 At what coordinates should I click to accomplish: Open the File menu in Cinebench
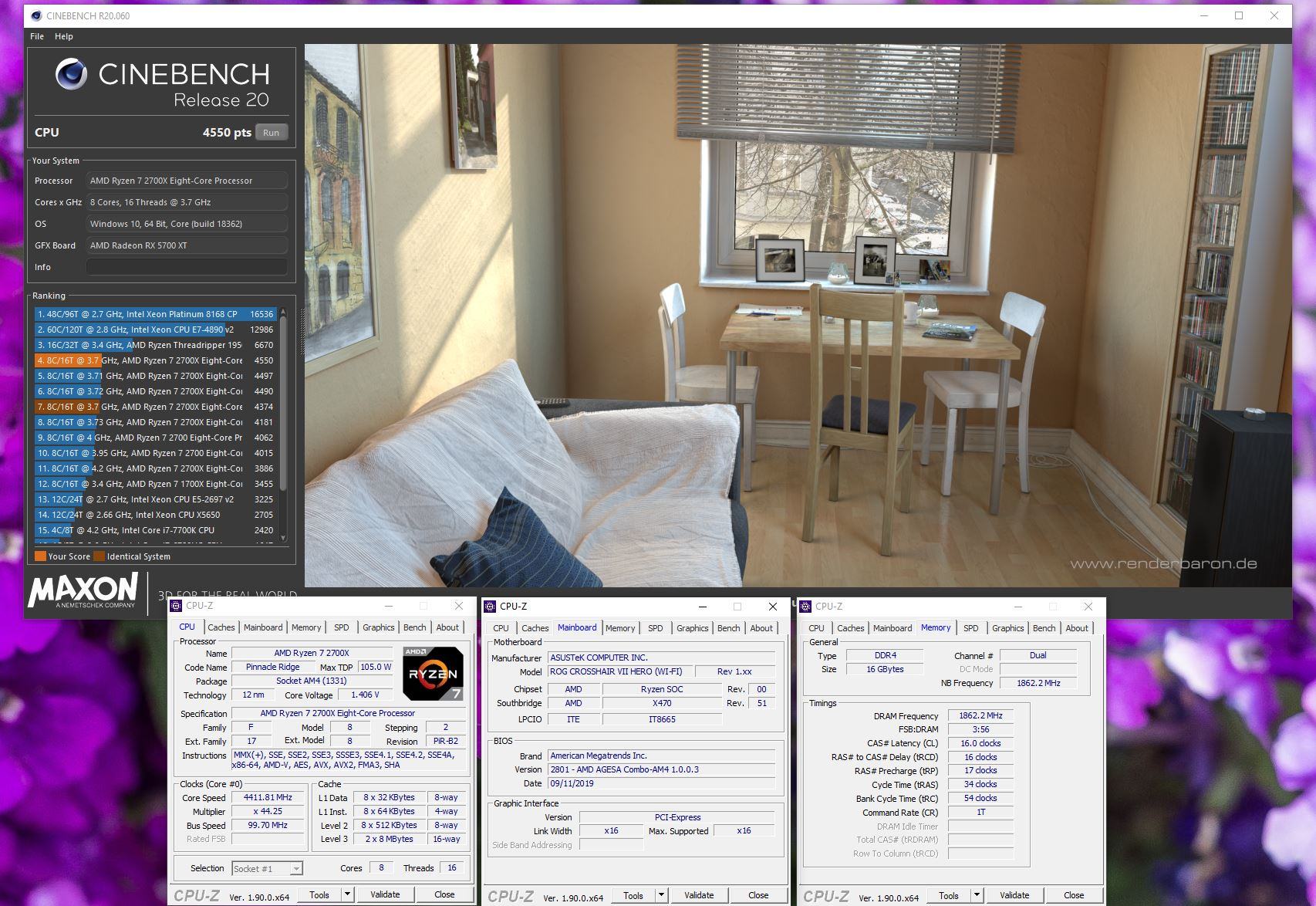(37, 36)
